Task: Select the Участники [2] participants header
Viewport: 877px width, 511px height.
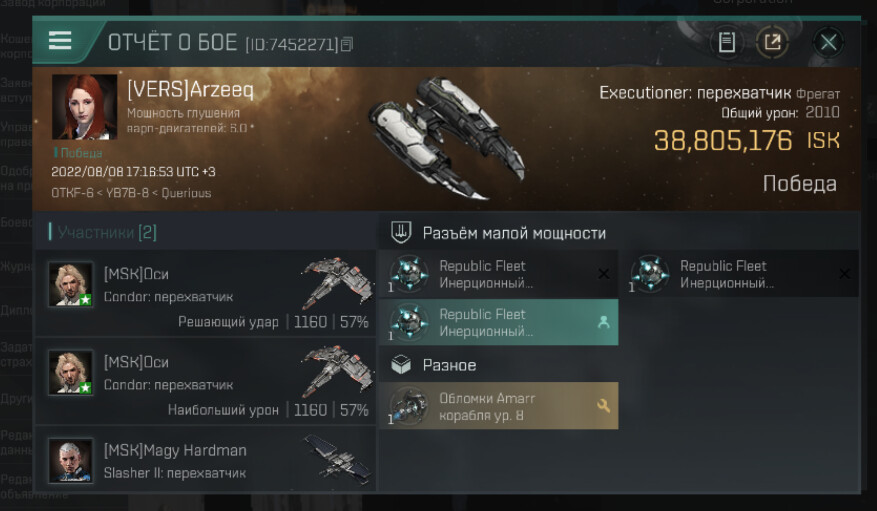Action: pyautogui.click(x=106, y=232)
